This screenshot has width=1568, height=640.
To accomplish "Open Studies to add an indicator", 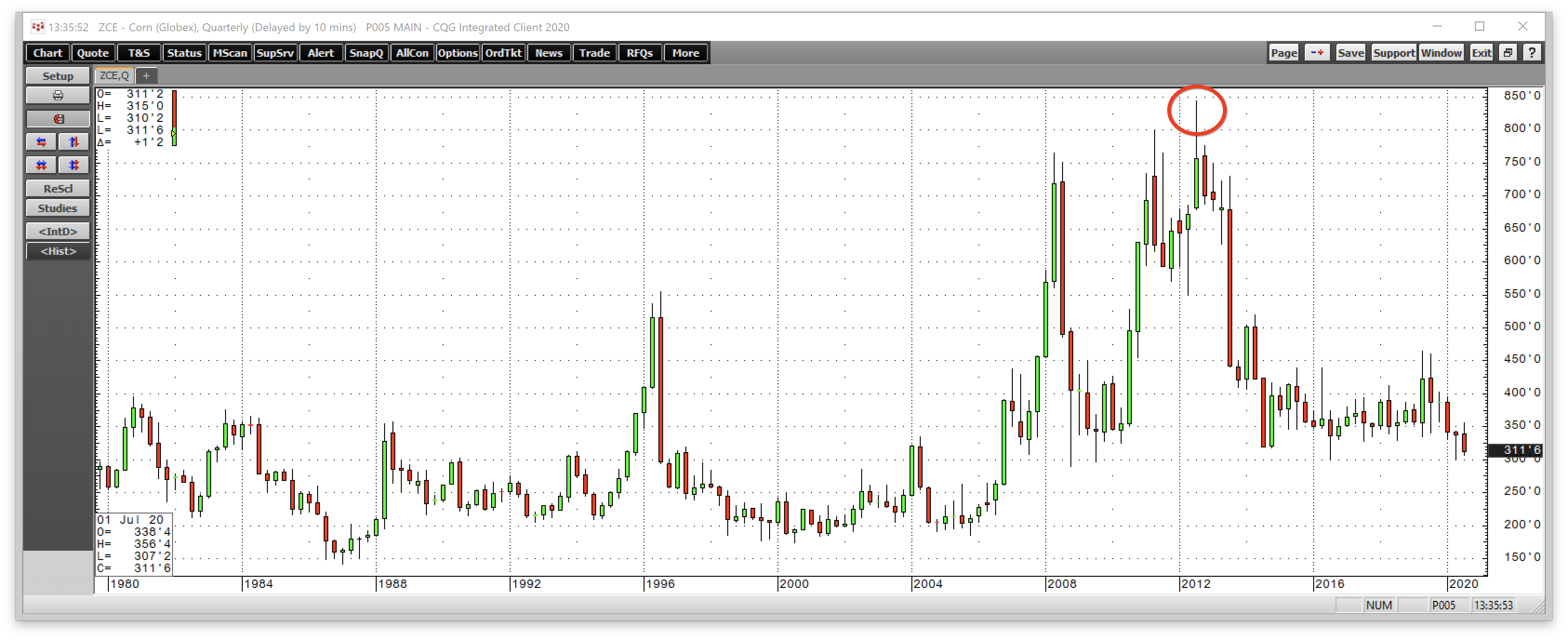I will tap(58, 207).
